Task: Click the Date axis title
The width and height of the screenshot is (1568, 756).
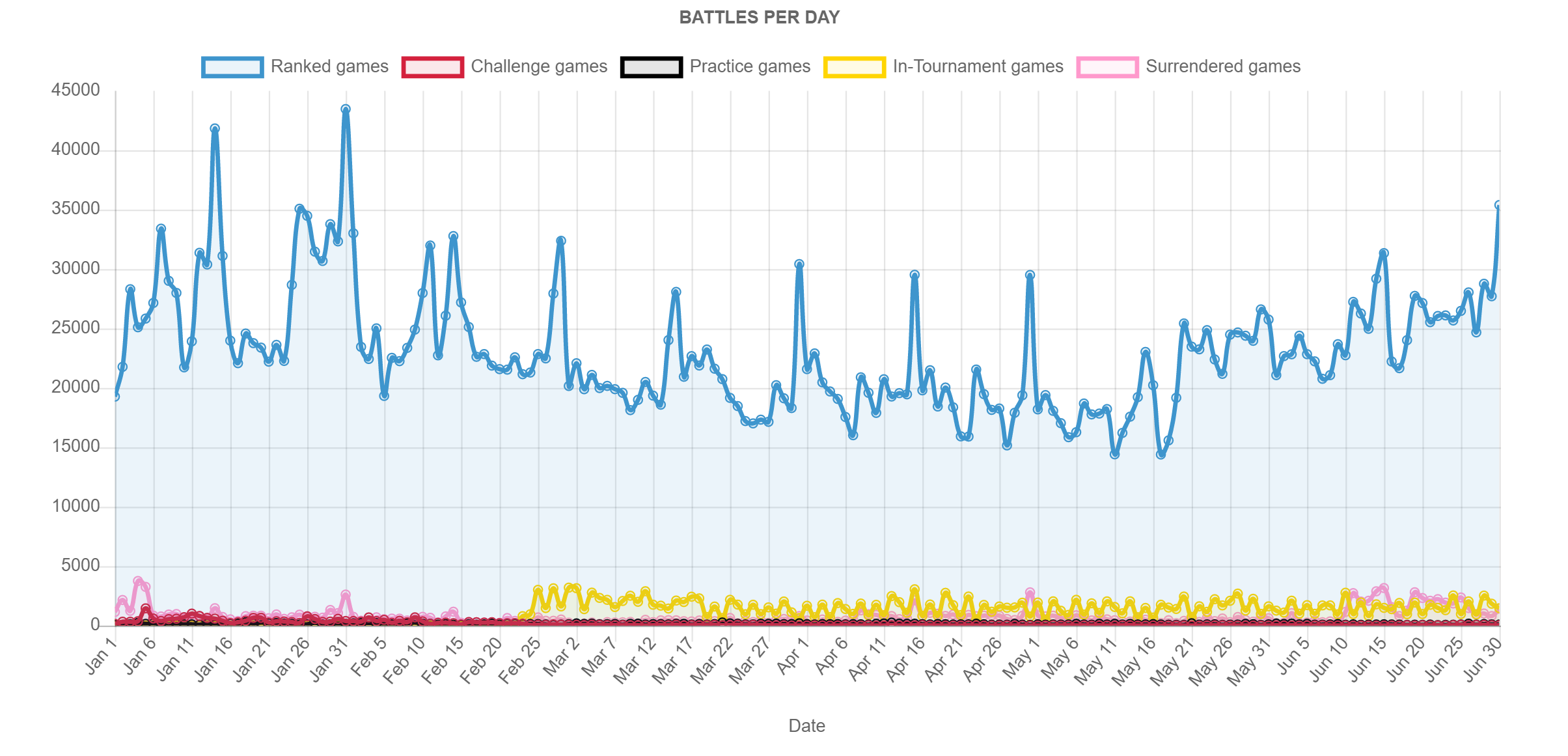Action: [x=807, y=725]
